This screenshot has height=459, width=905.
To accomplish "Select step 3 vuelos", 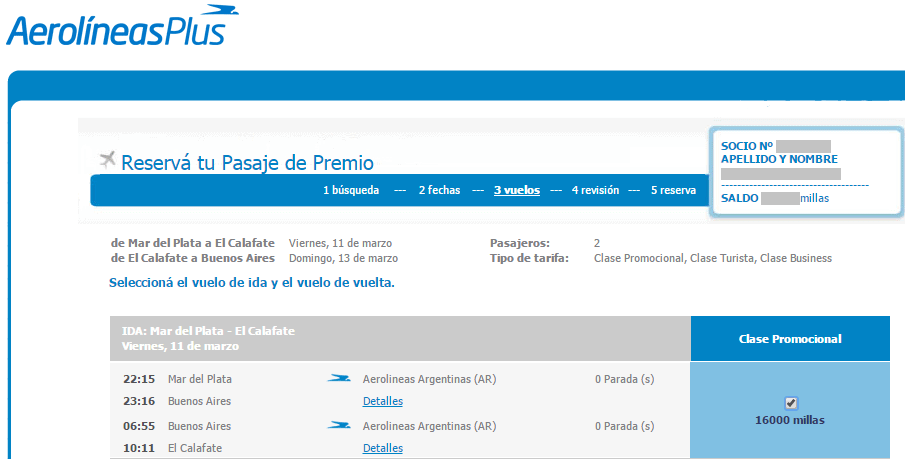I will tap(517, 190).
